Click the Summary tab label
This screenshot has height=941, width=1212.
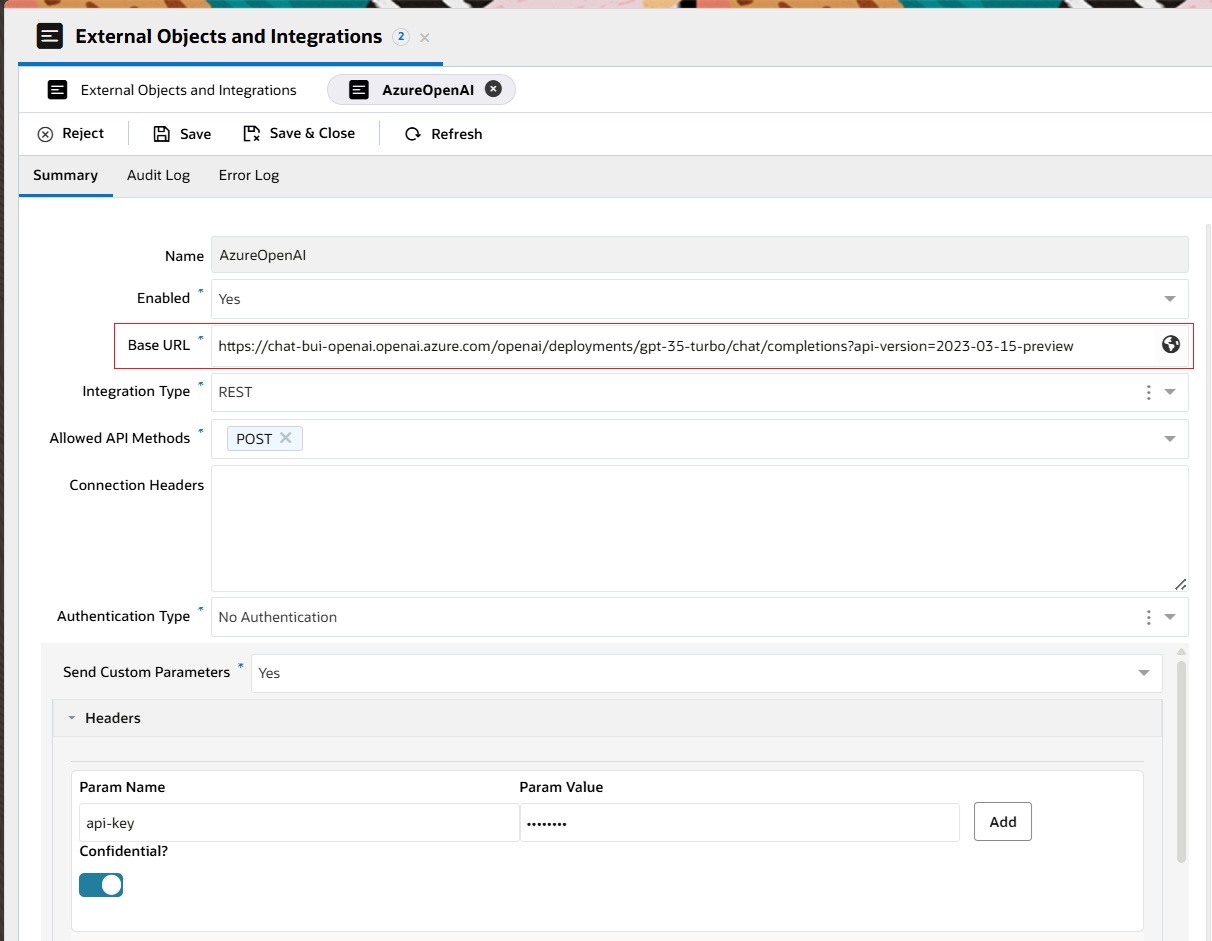tap(65, 175)
